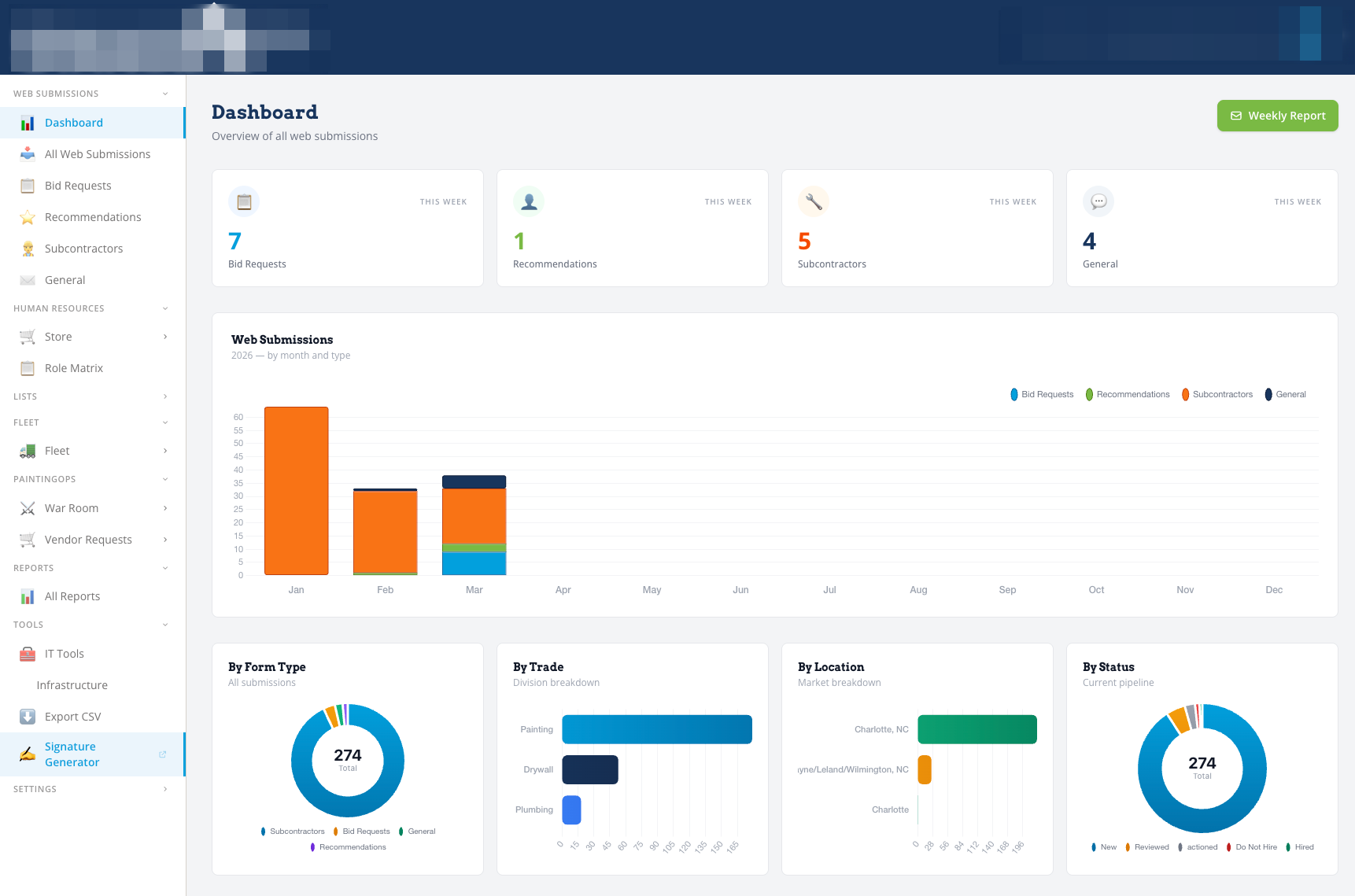
Task: Toggle Reviewed status in By Status legend
Action: pyautogui.click(x=1147, y=847)
